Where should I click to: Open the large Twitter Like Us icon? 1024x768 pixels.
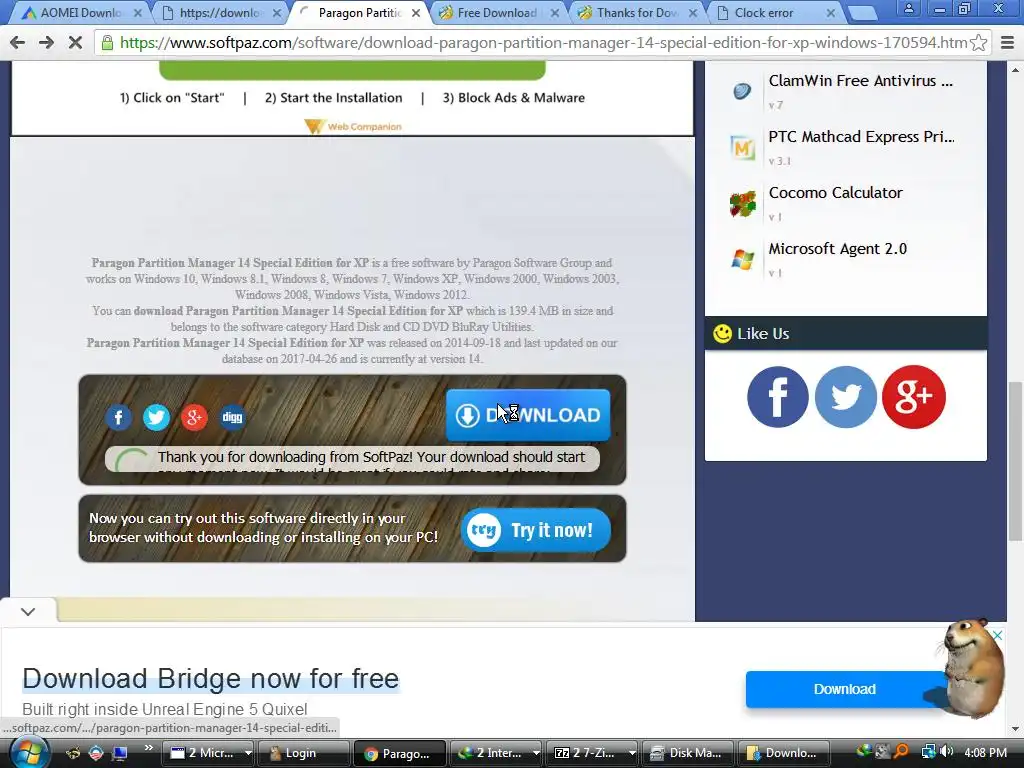846,396
